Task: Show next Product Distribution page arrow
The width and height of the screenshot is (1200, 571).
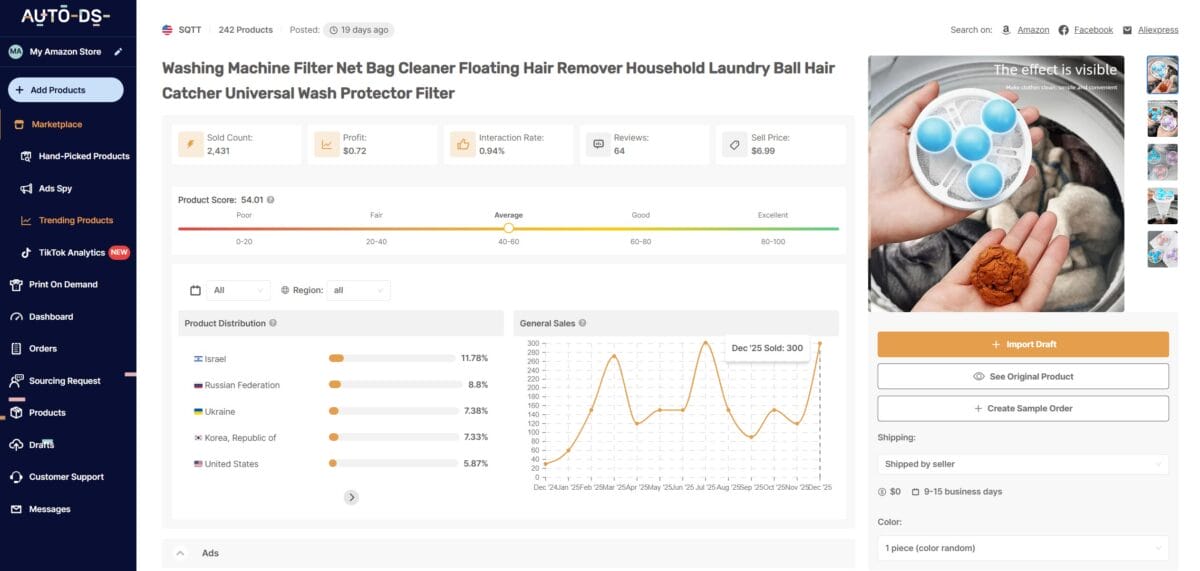Action: [351, 497]
